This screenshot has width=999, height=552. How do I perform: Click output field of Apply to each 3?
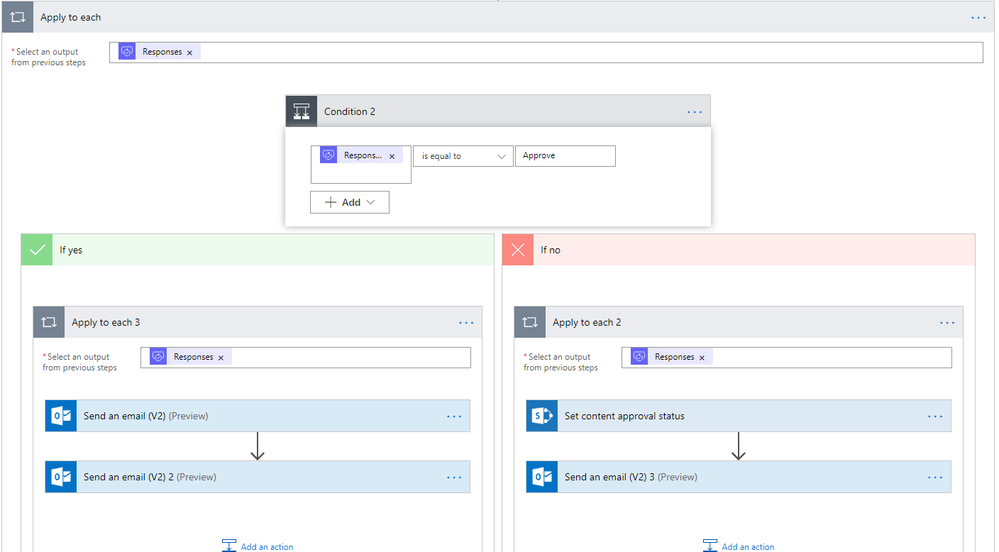(x=306, y=358)
